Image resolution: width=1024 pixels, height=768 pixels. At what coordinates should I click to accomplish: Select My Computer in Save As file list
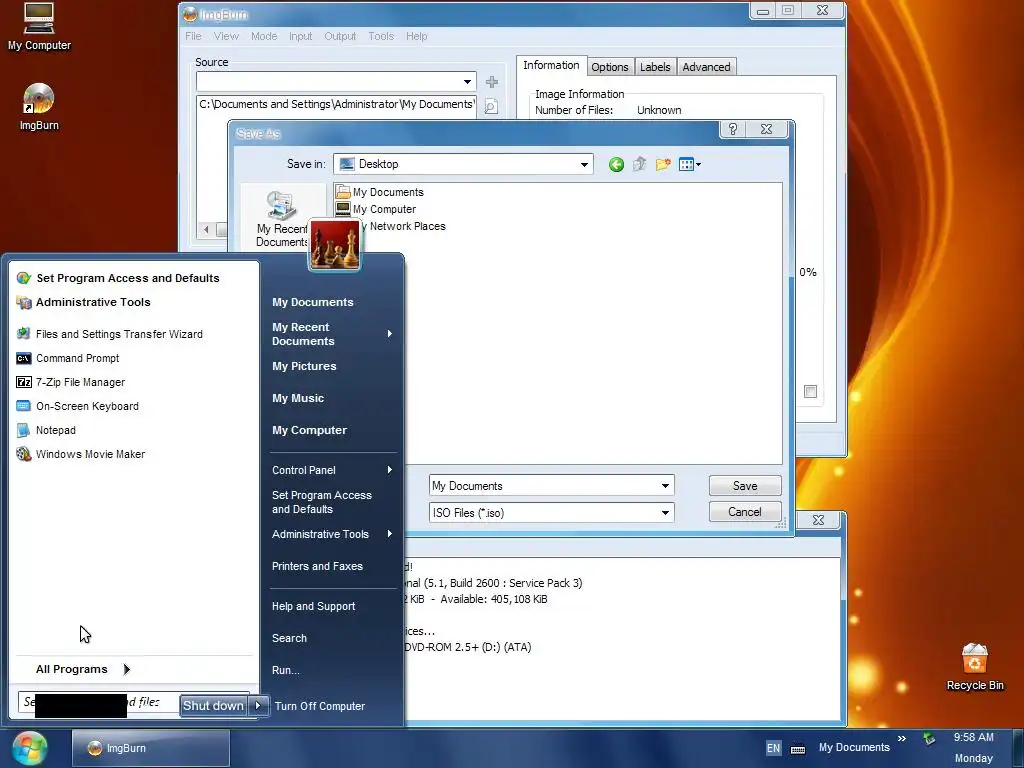coord(376,209)
